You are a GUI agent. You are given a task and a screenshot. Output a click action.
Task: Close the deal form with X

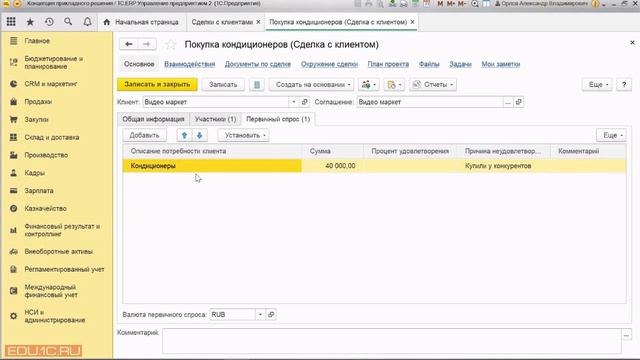(x=632, y=42)
